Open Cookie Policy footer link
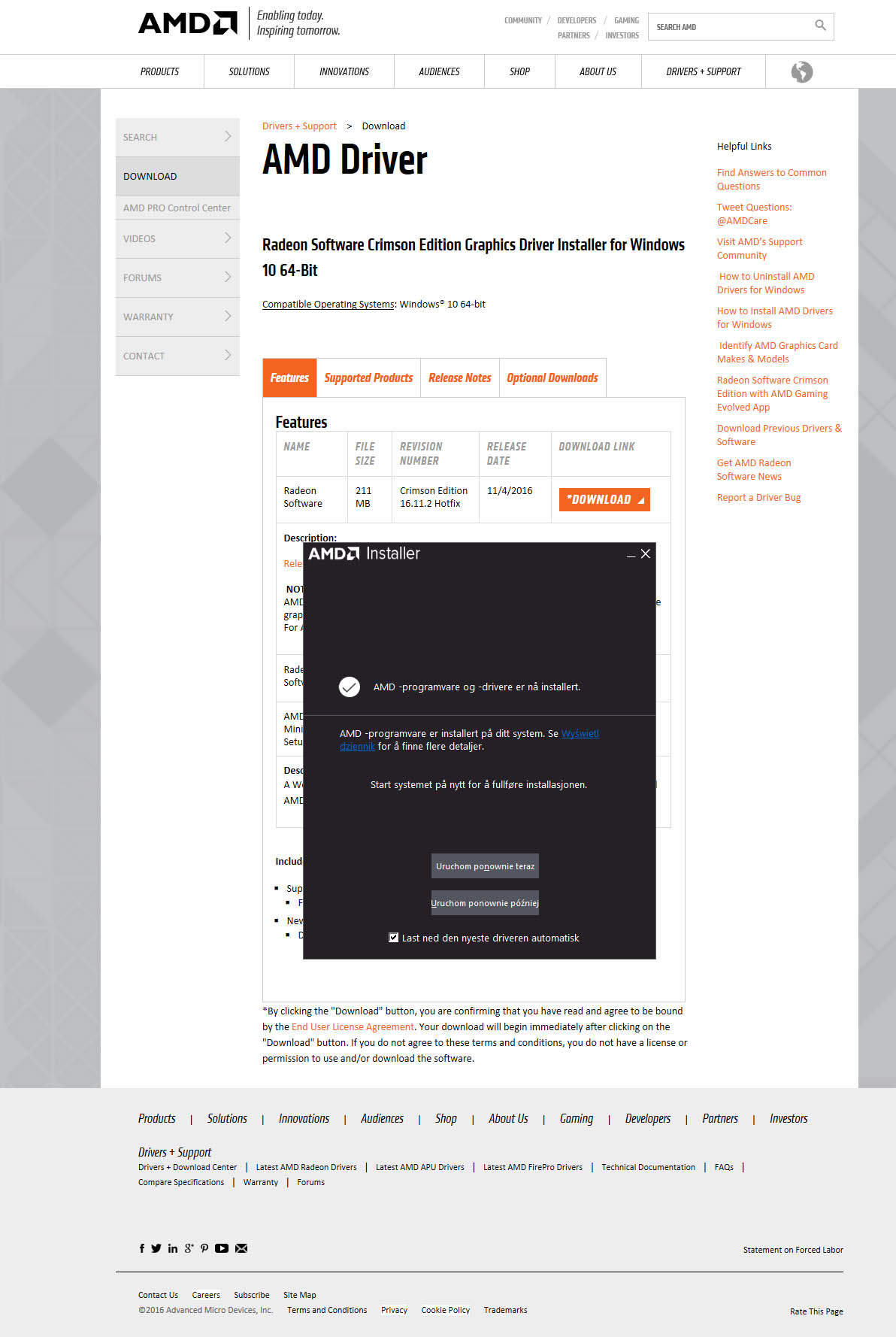This screenshot has height=1337, width=896. pos(445,1310)
